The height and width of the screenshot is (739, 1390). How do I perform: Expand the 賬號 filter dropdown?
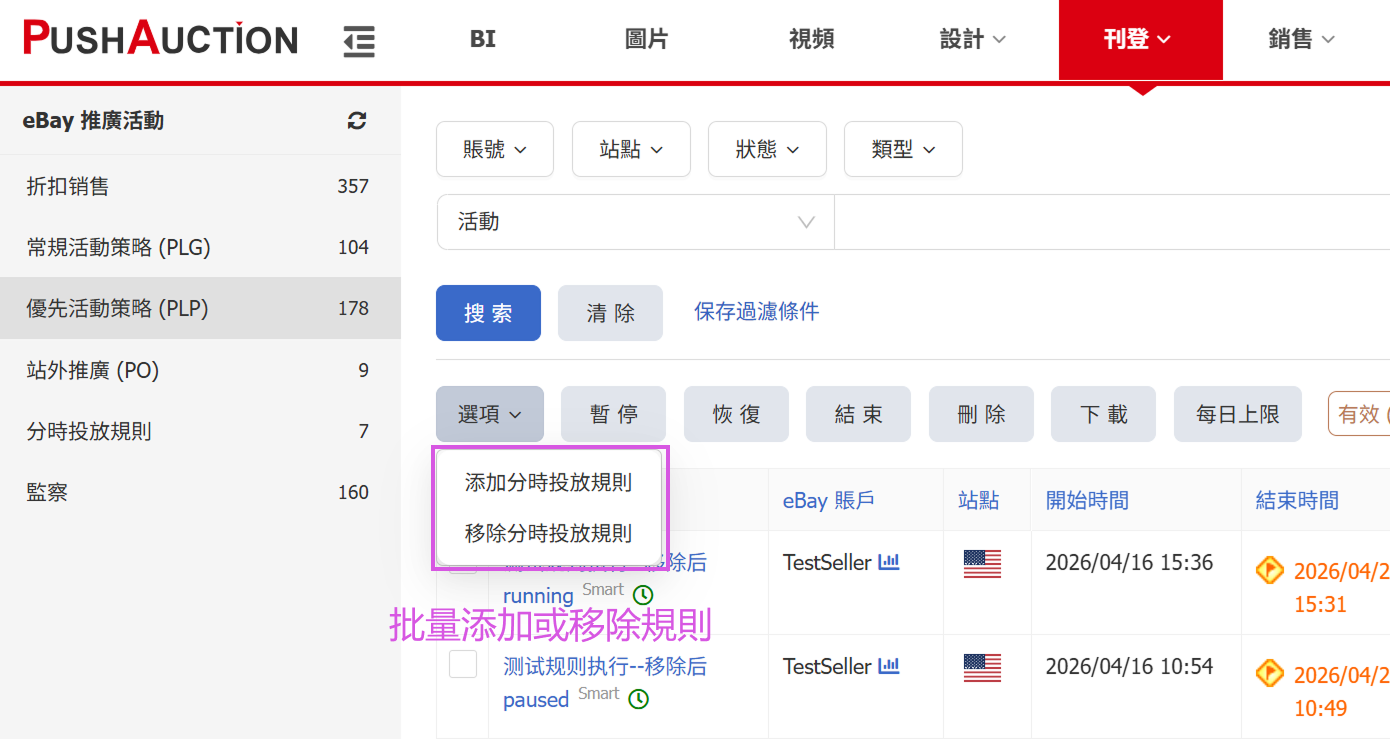pyautogui.click(x=495, y=150)
